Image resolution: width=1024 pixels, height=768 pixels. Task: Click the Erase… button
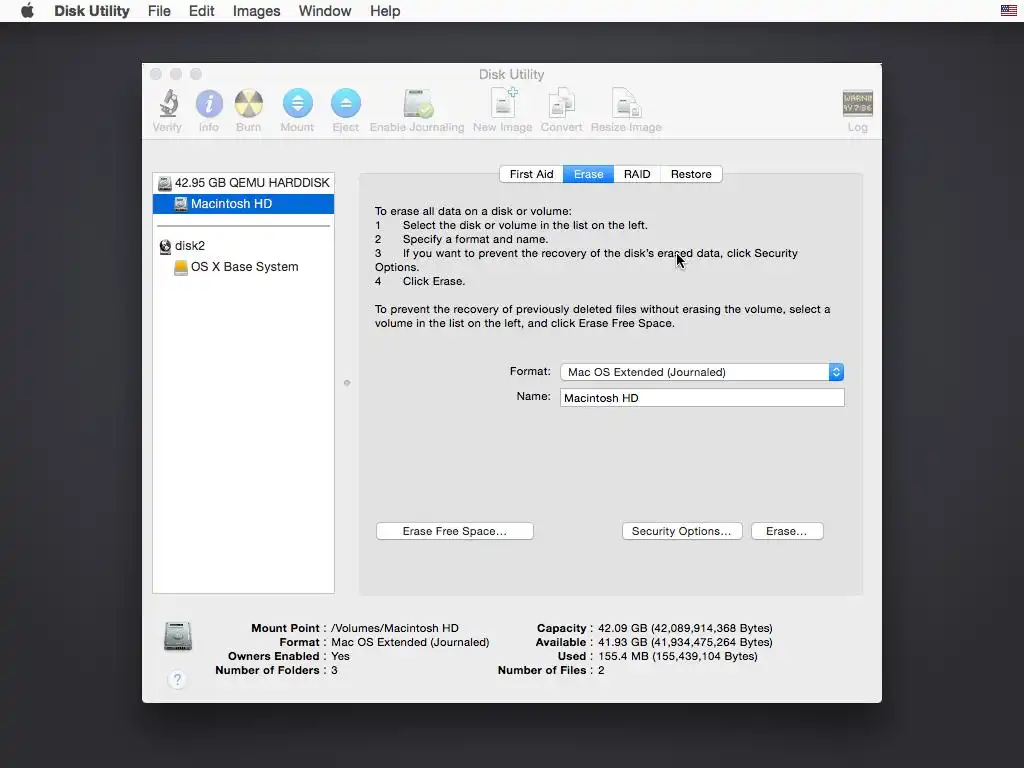click(x=787, y=531)
